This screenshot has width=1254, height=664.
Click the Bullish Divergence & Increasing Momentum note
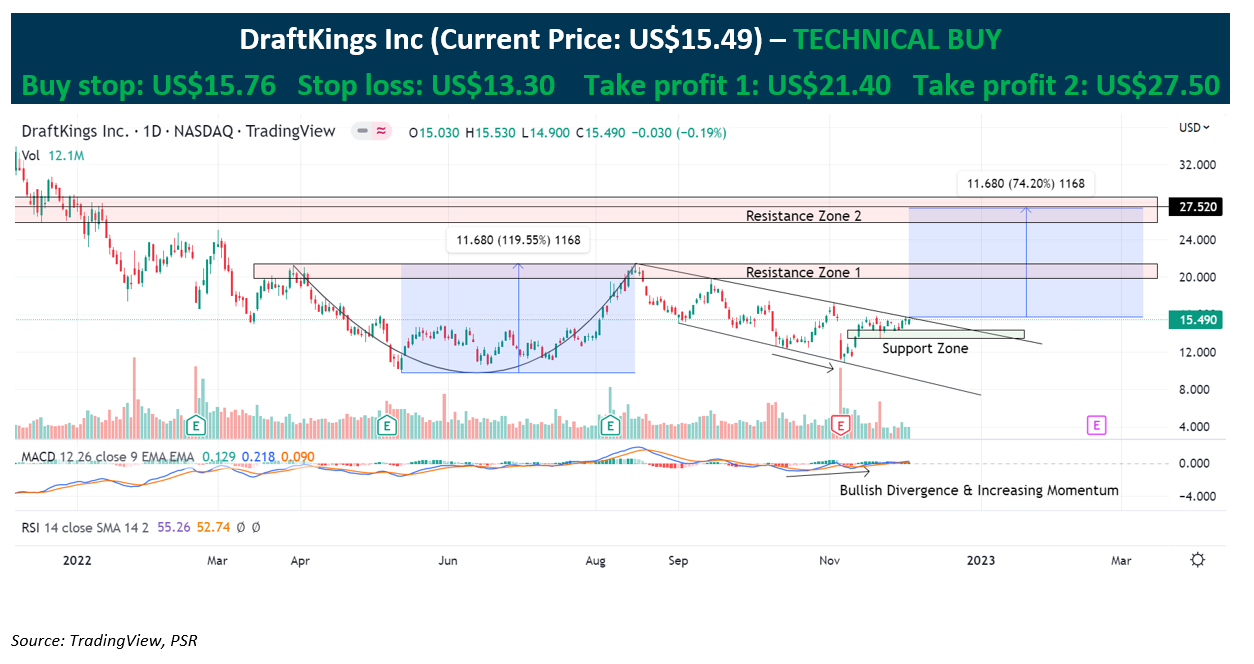pos(979,491)
